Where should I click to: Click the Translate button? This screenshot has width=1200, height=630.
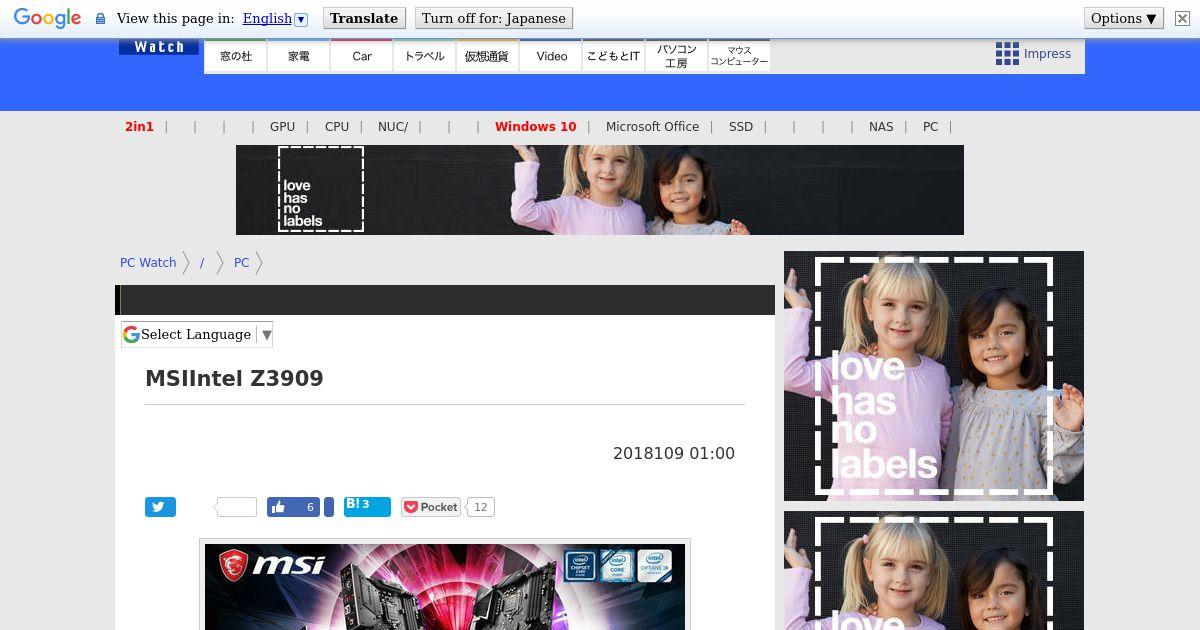coord(364,18)
